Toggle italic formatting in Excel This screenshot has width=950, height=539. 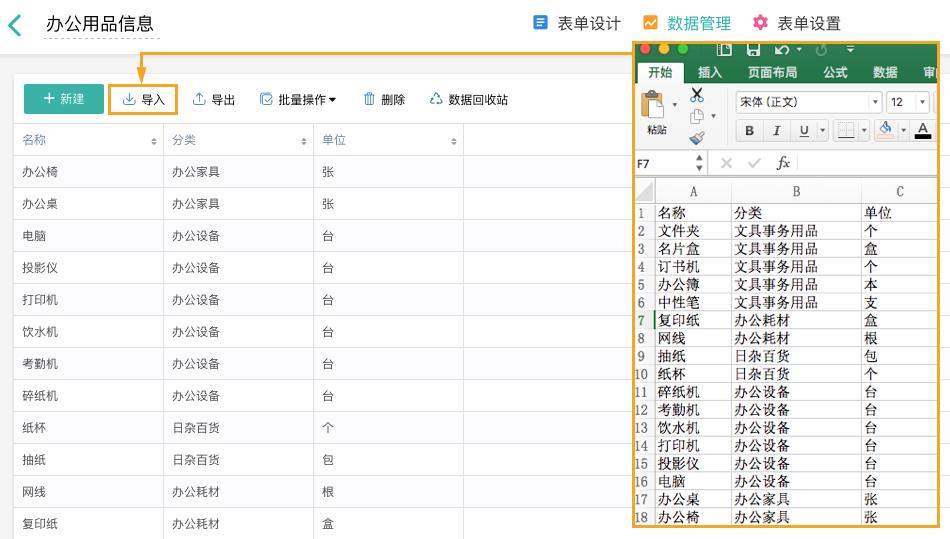(776, 131)
